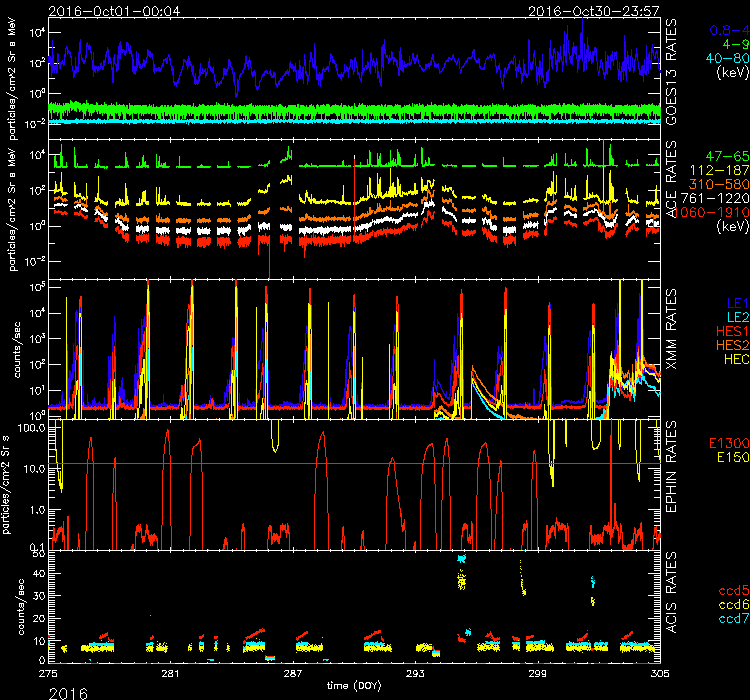Click the GOES13 (keV) unit label

coord(732,73)
